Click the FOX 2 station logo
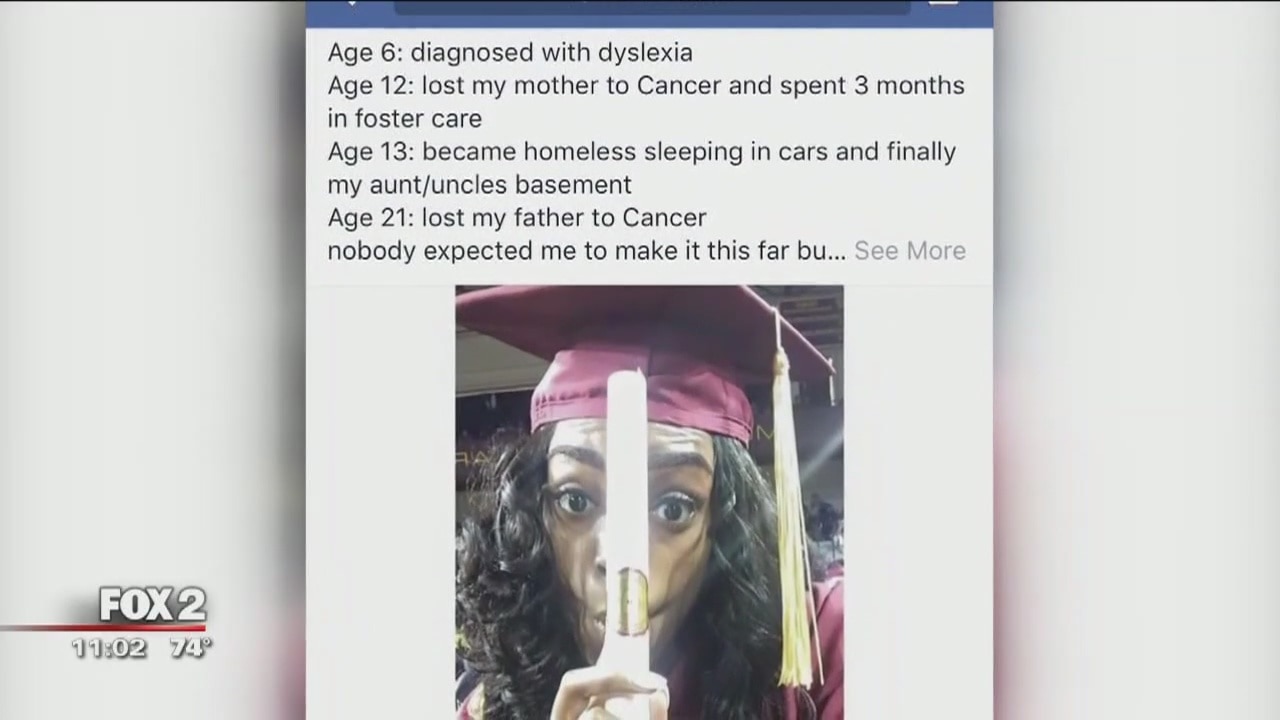1280x720 pixels. pyautogui.click(x=152, y=604)
